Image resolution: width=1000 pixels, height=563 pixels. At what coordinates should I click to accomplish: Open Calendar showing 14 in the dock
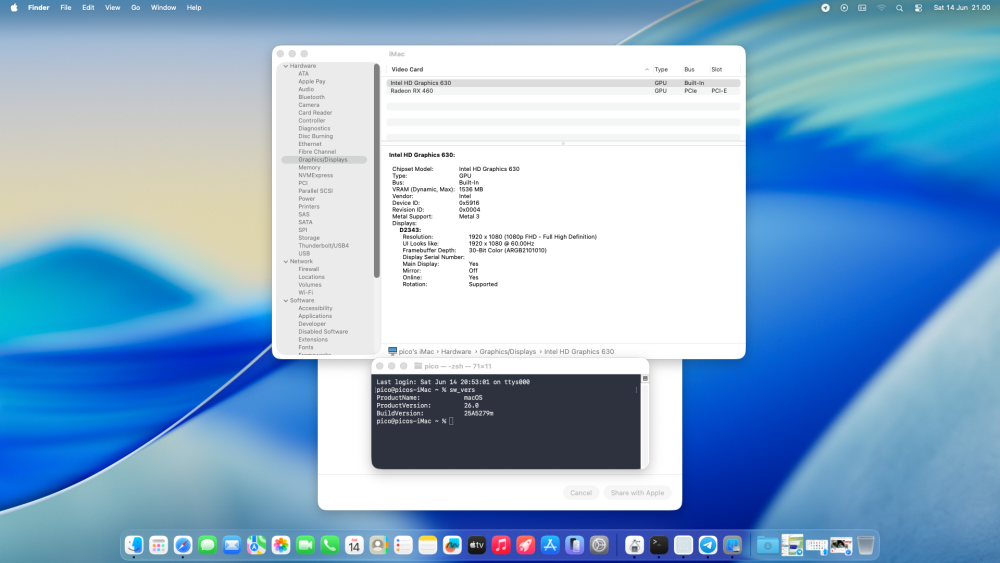[354, 545]
